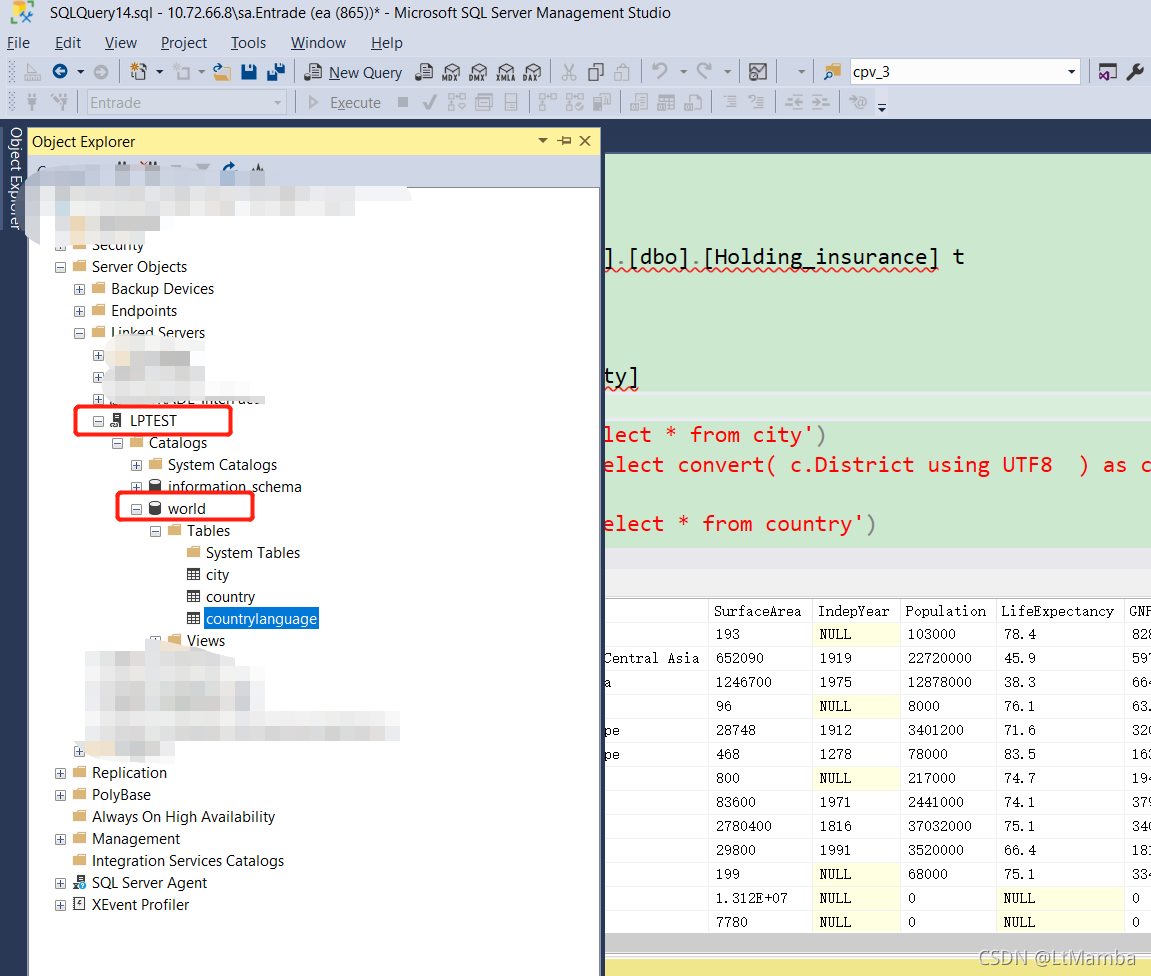This screenshot has width=1151, height=976.
Task: Open the Properties wrench icon
Action: [x=1135, y=72]
